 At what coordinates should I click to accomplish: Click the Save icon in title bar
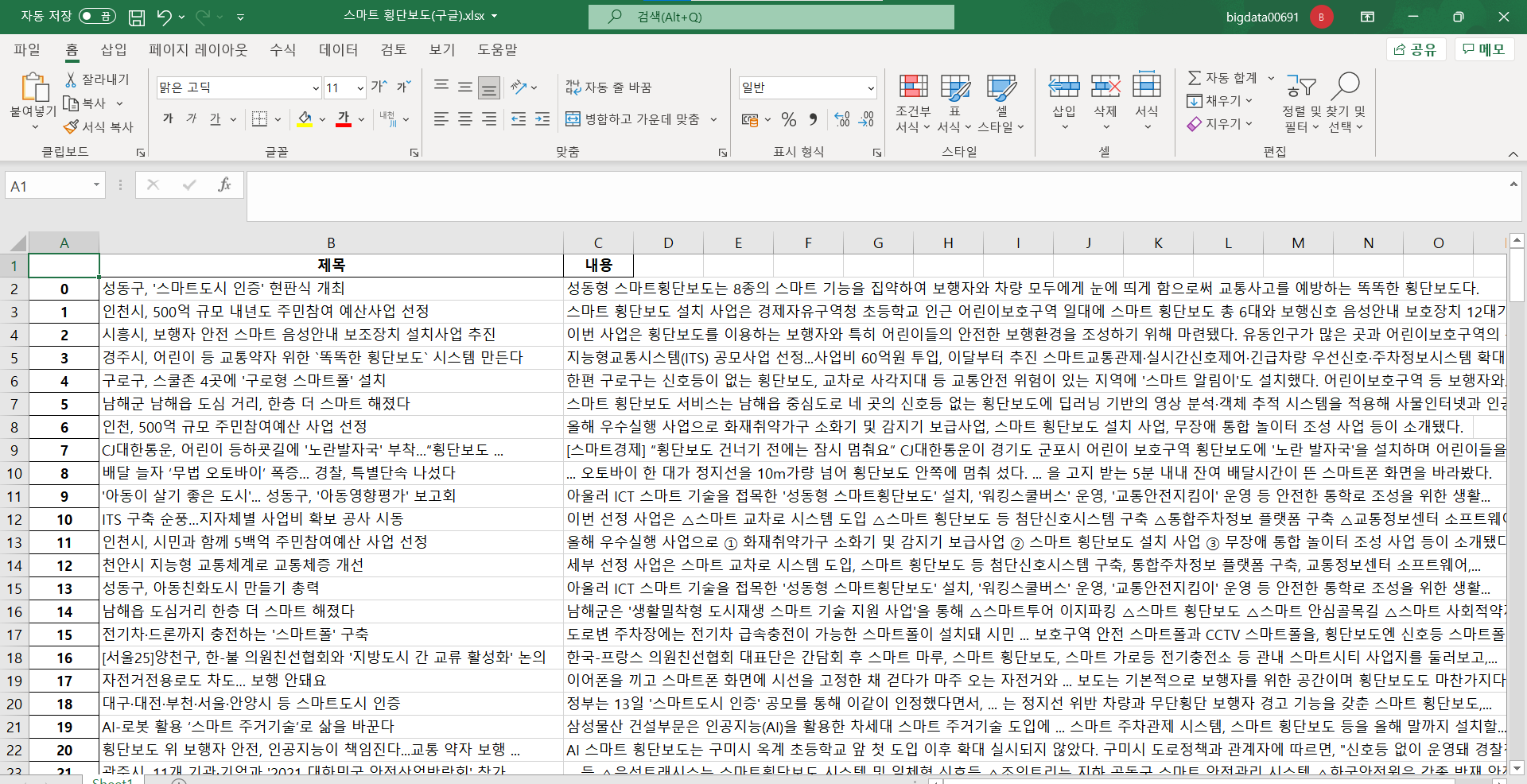[137, 17]
